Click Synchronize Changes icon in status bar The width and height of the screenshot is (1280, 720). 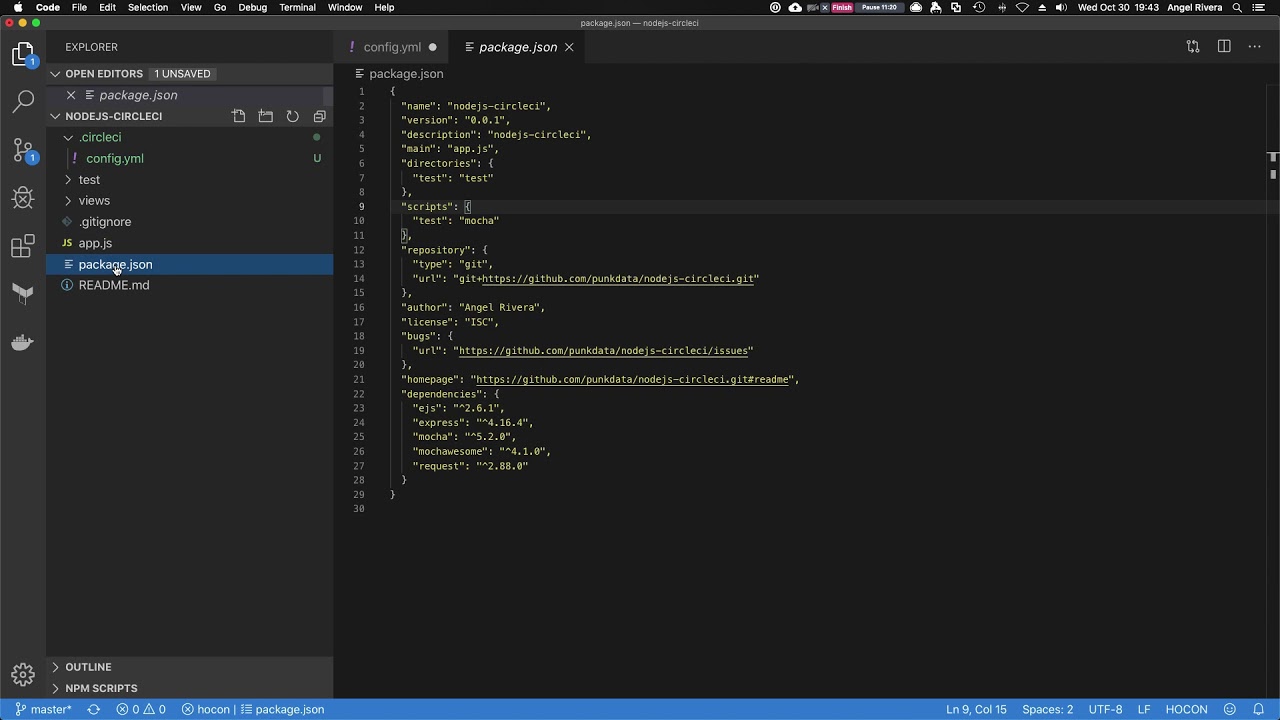[94, 709]
